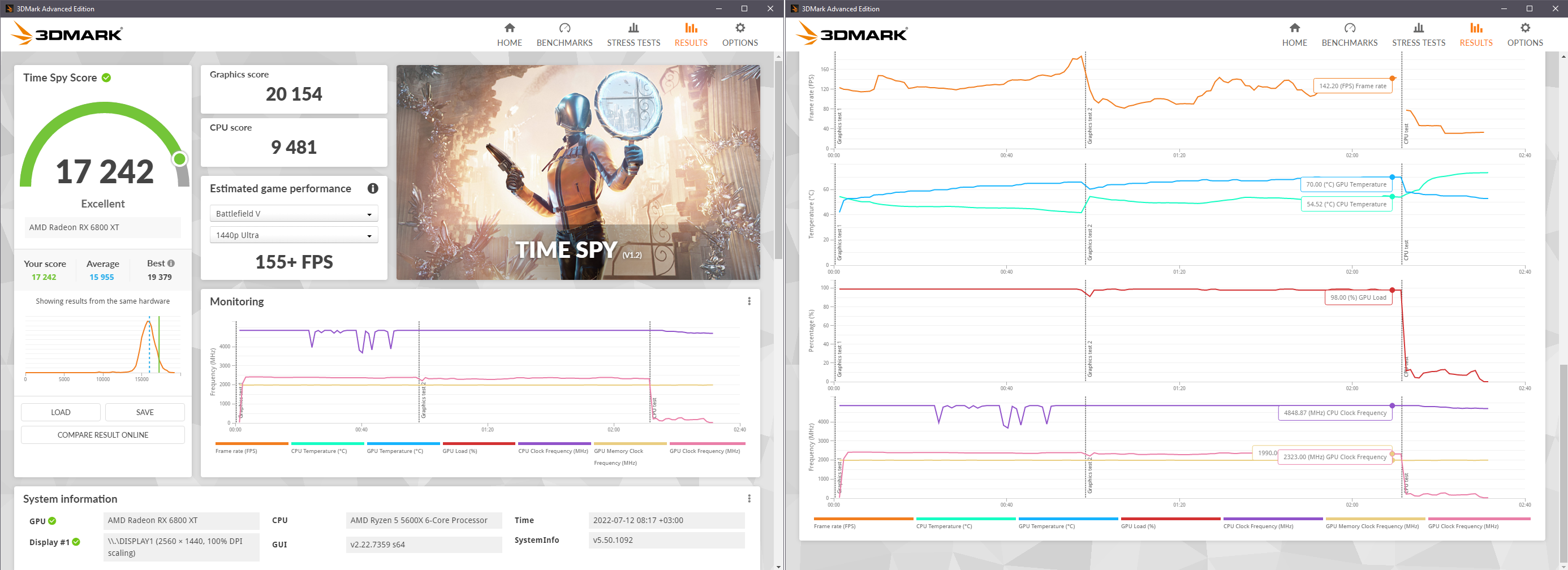This screenshot has height=570, width=1568.
Task: Click the AMD Ryzen 5 5600X 6-Core Processor field
Action: [424, 520]
